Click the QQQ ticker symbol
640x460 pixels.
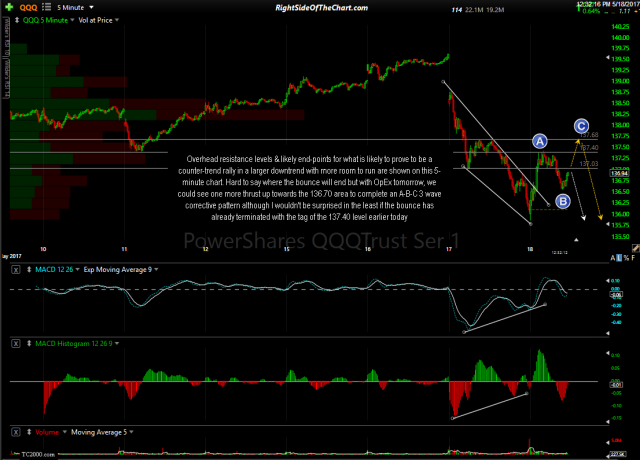pos(28,7)
